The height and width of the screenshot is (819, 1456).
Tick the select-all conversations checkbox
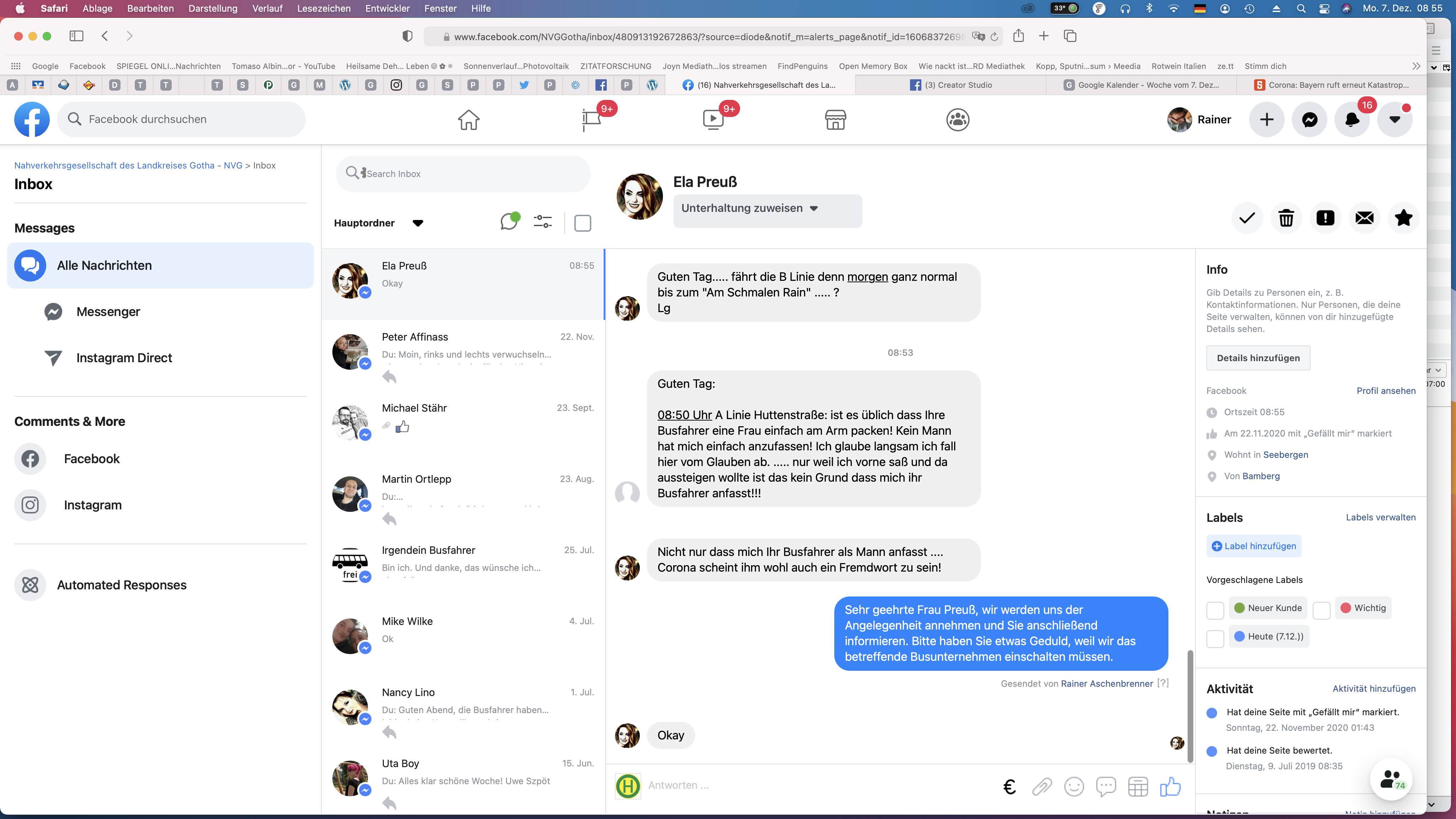tap(583, 223)
